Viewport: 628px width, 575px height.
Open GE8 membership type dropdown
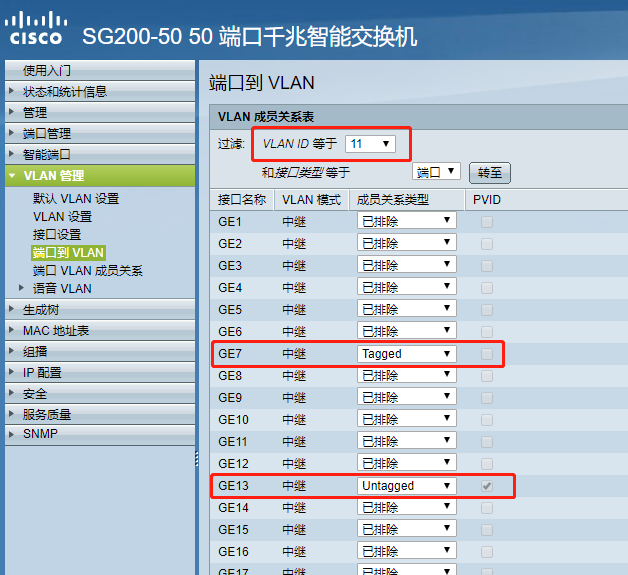click(407, 375)
